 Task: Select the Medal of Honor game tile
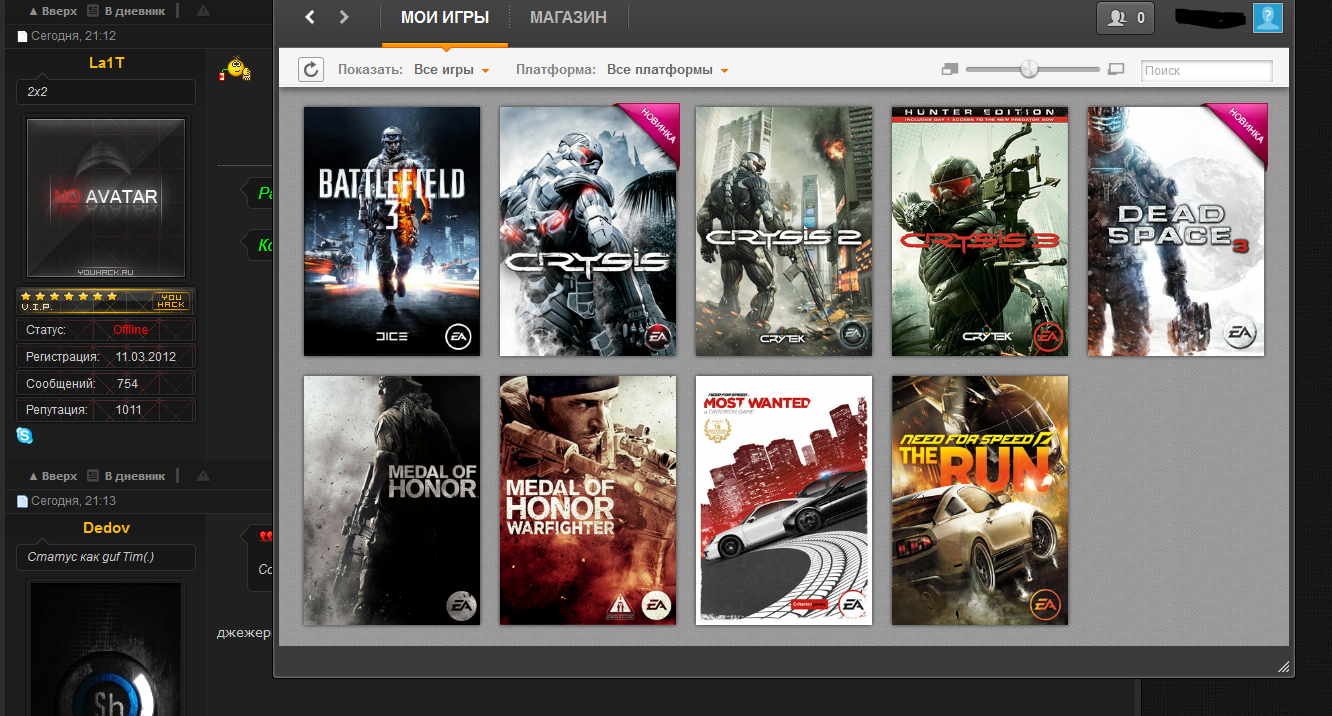pos(392,500)
